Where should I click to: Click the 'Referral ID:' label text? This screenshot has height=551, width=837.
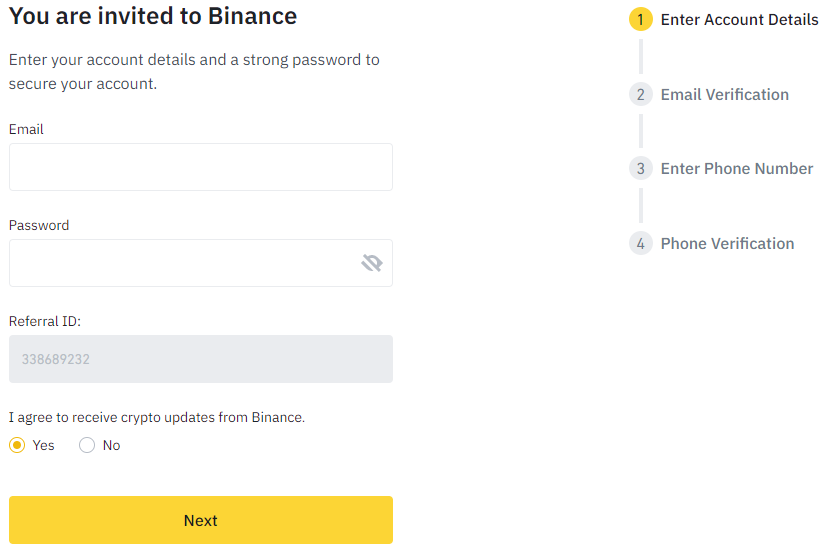[x=44, y=321]
